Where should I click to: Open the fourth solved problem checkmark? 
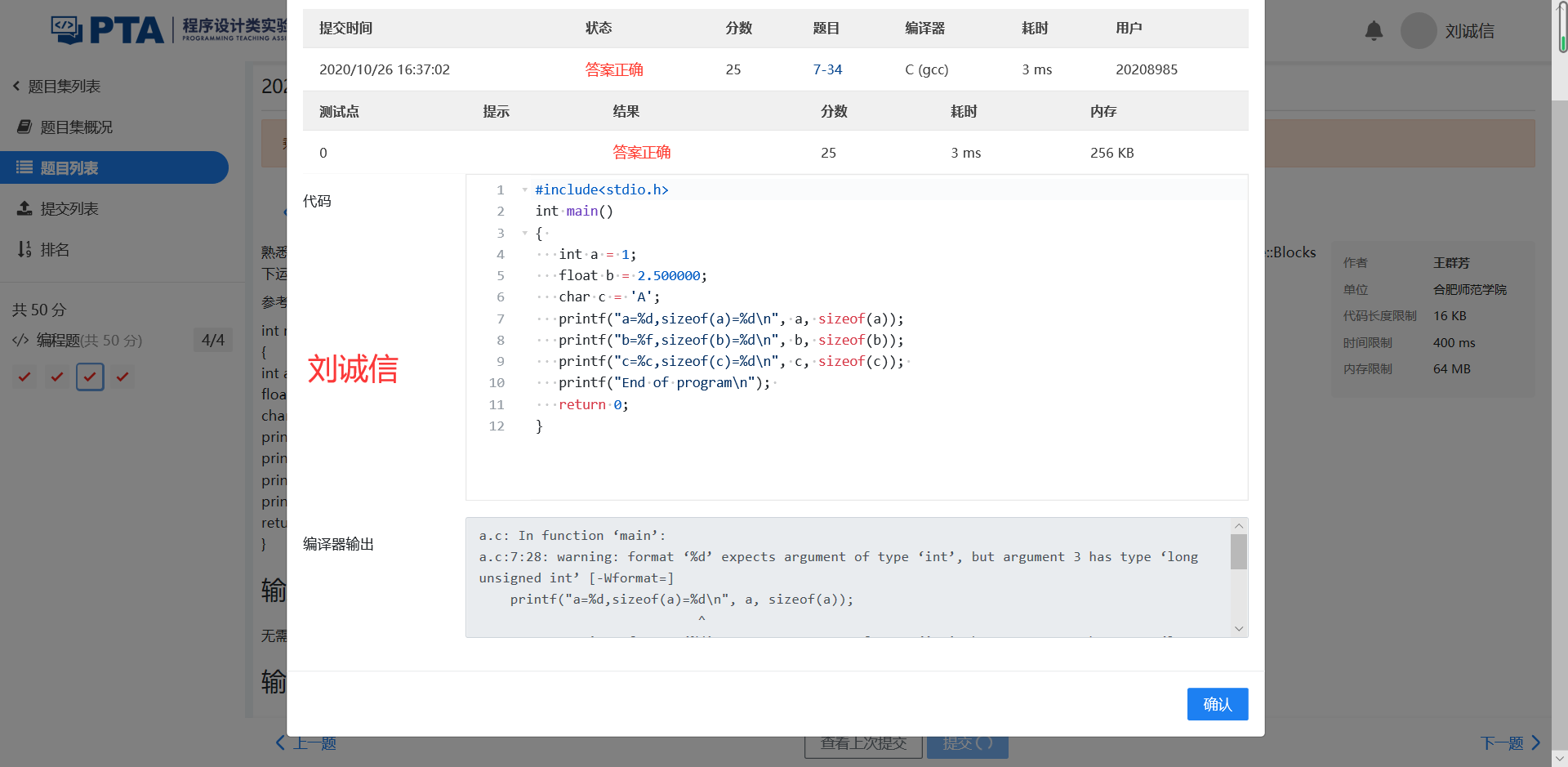pyautogui.click(x=122, y=377)
